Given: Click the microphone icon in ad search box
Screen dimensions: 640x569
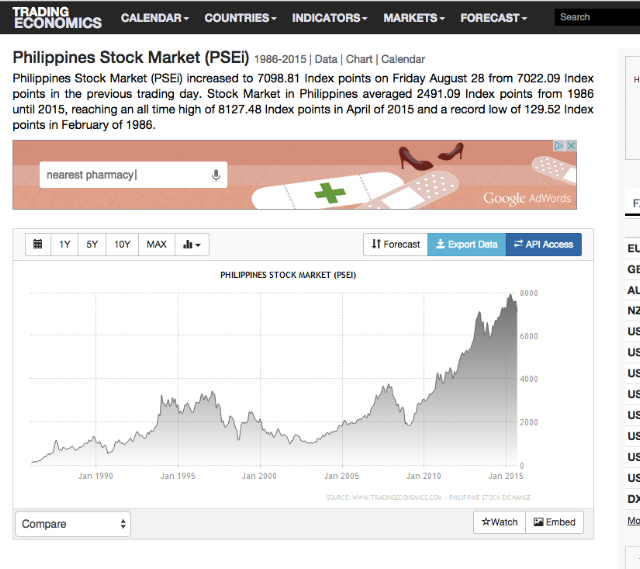Looking at the screenshot, I should pos(216,175).
